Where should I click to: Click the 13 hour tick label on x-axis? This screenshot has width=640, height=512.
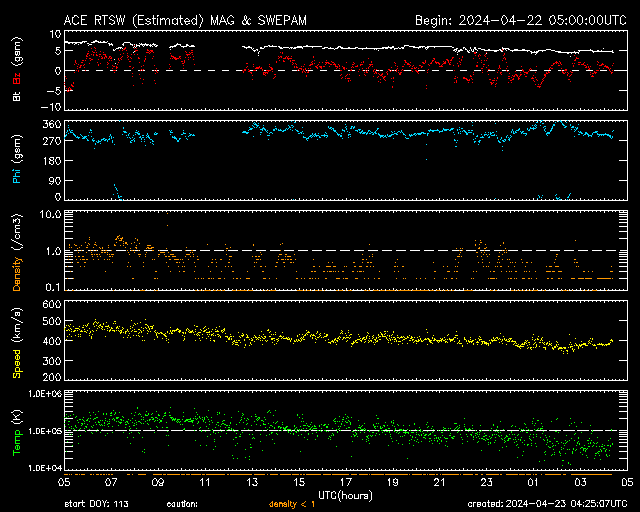(253, 481)
